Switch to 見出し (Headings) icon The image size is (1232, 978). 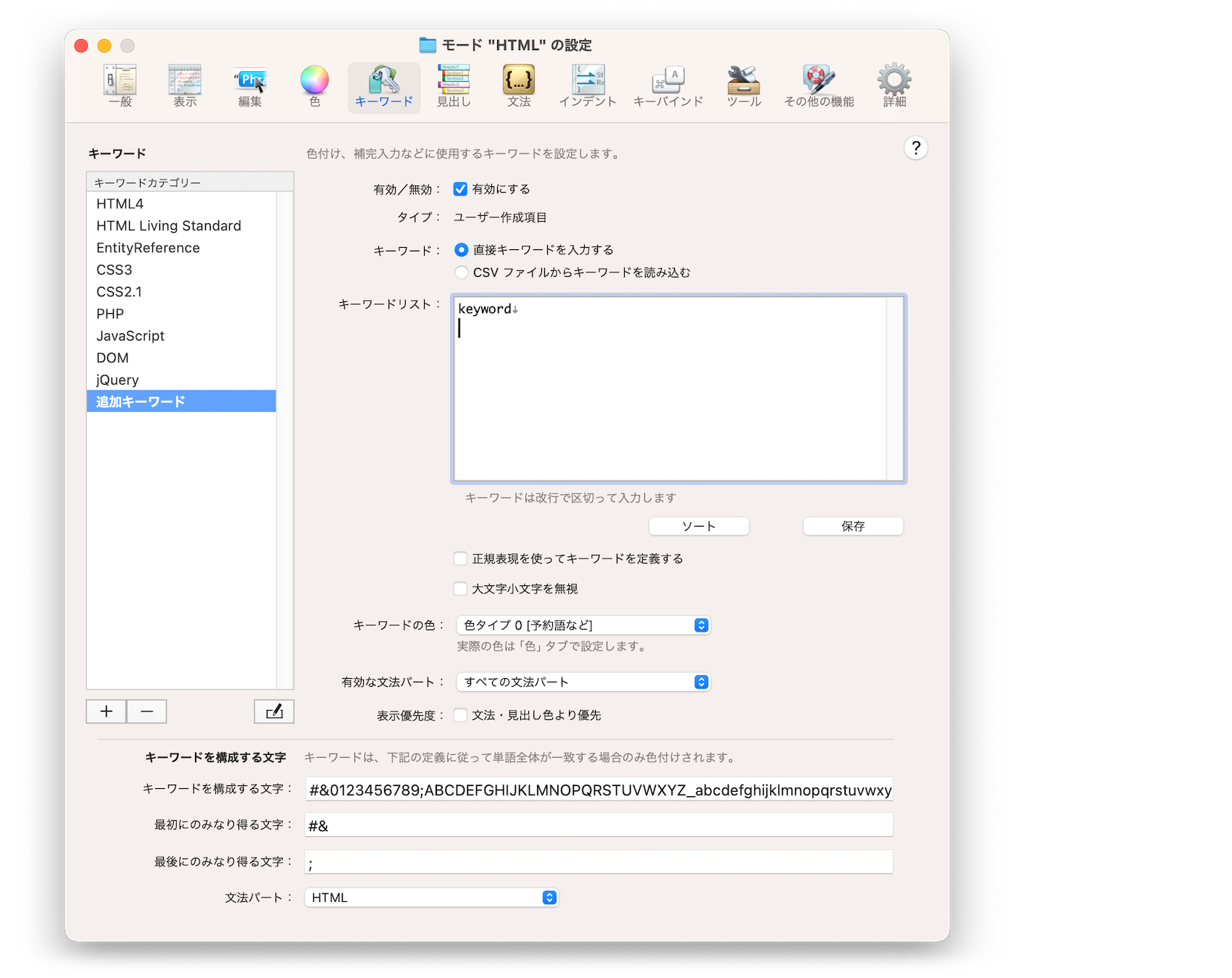point(454,80)
